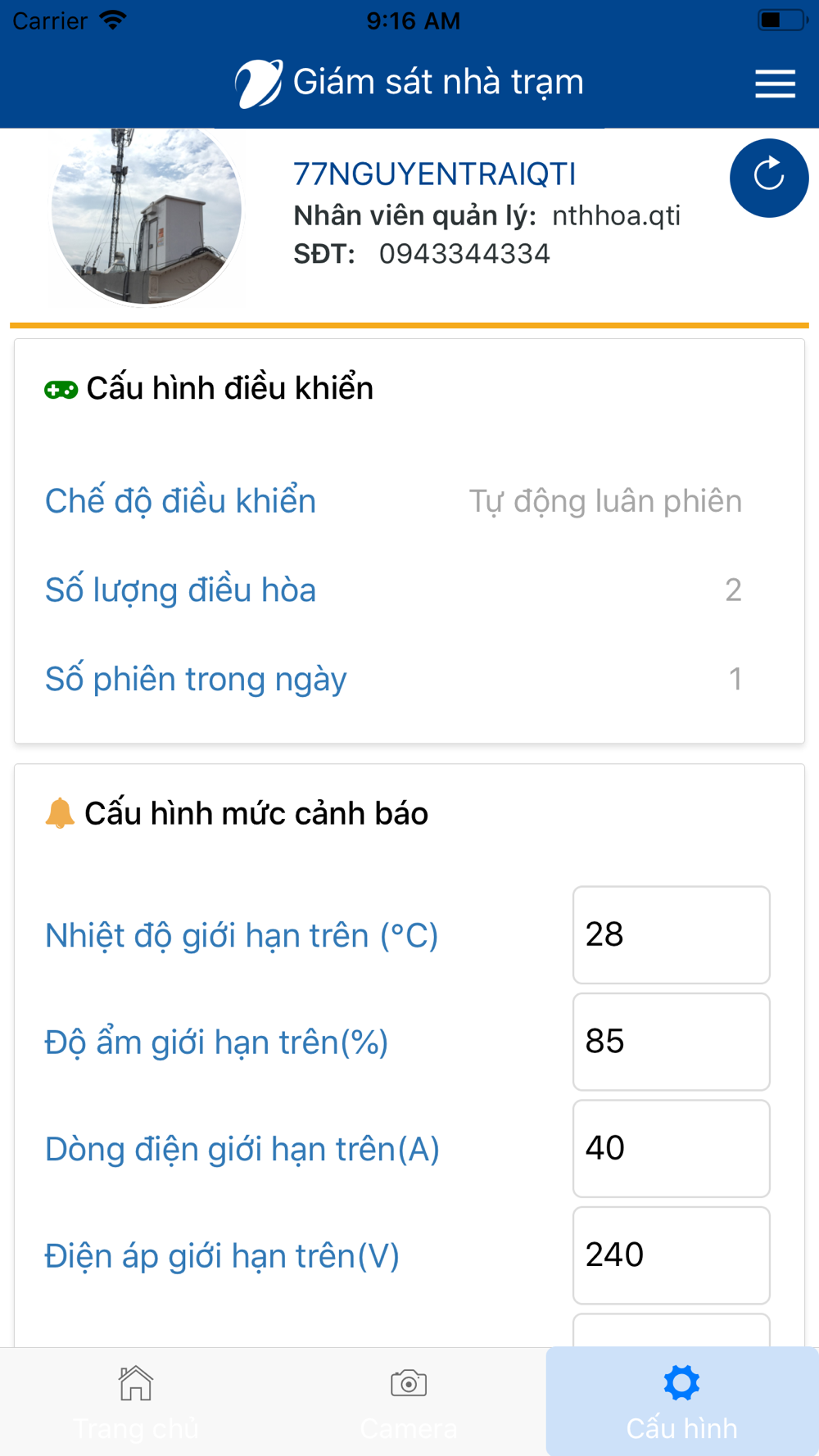The image size is (819, 1456).
Task: Change the Số lượng điều hòa value
Action: tap(733, 590)
